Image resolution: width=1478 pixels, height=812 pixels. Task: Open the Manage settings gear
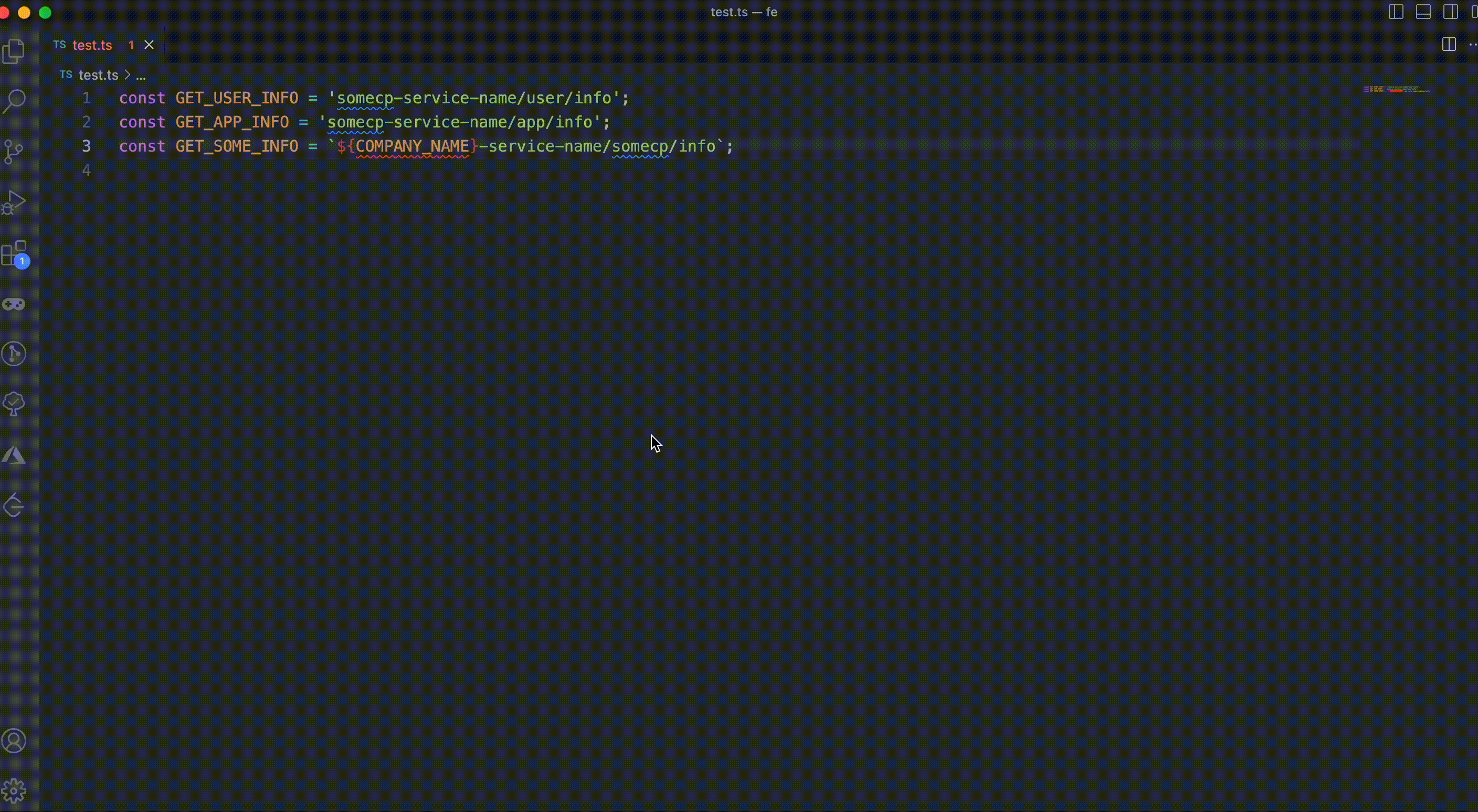click(14, 790)
